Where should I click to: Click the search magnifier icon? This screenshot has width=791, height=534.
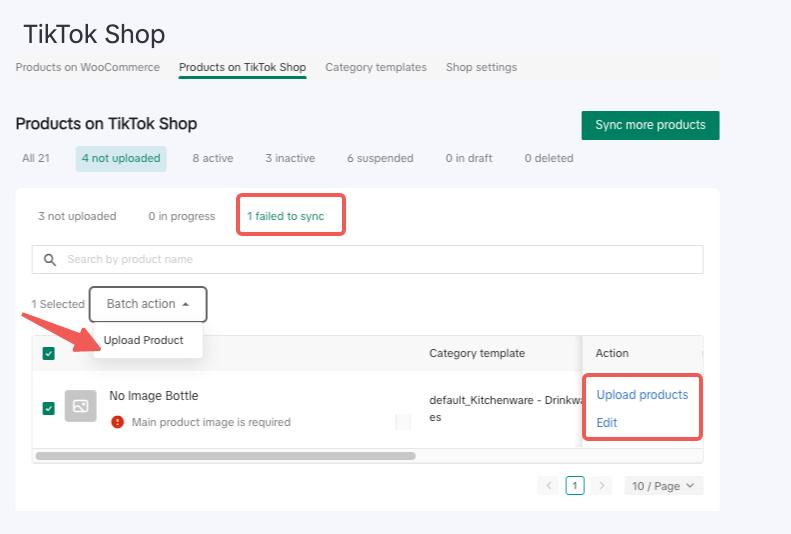(x=50, y=260)
